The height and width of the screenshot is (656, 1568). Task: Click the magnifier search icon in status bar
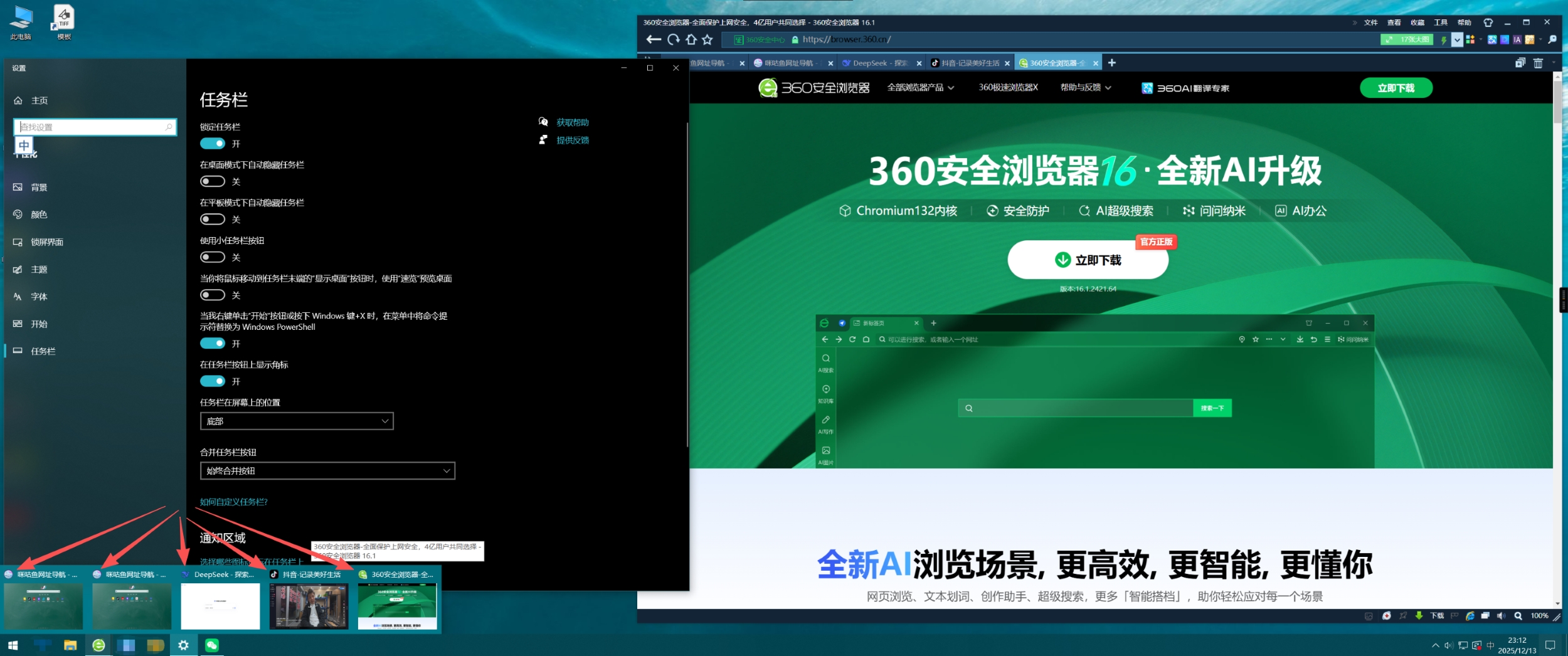(1518, 615)
